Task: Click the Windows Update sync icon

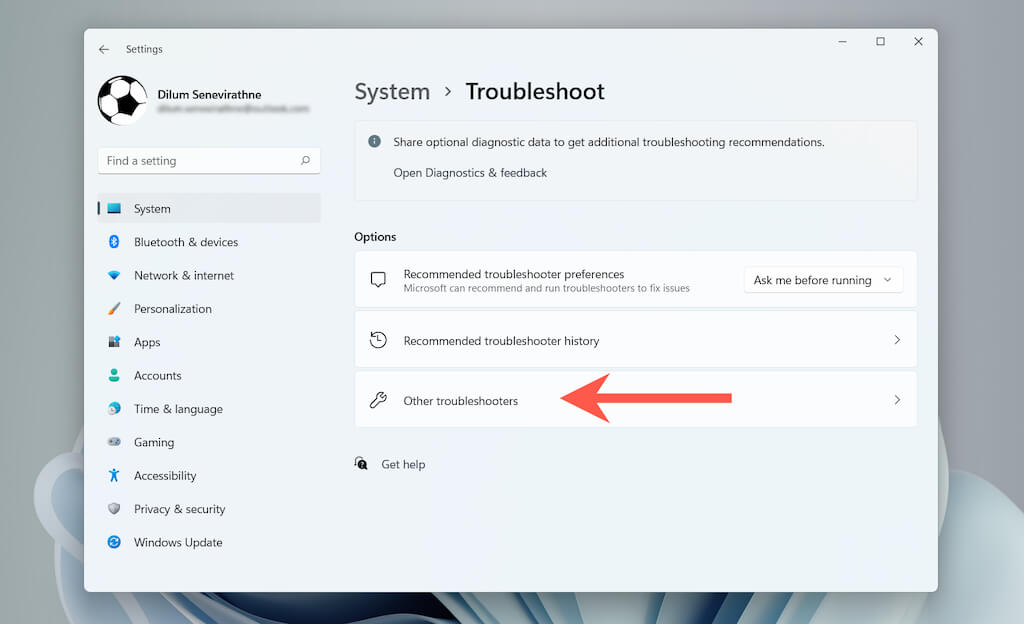Action: [114, 543]
